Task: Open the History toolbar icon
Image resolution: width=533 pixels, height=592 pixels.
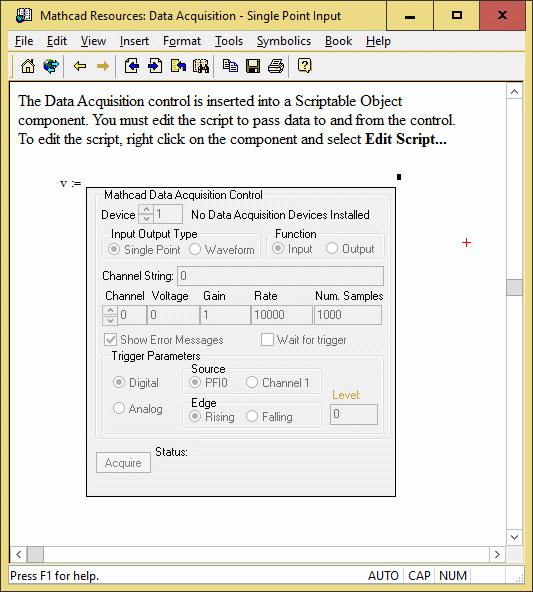Action: pyautogui.click(x=178, y=66)
